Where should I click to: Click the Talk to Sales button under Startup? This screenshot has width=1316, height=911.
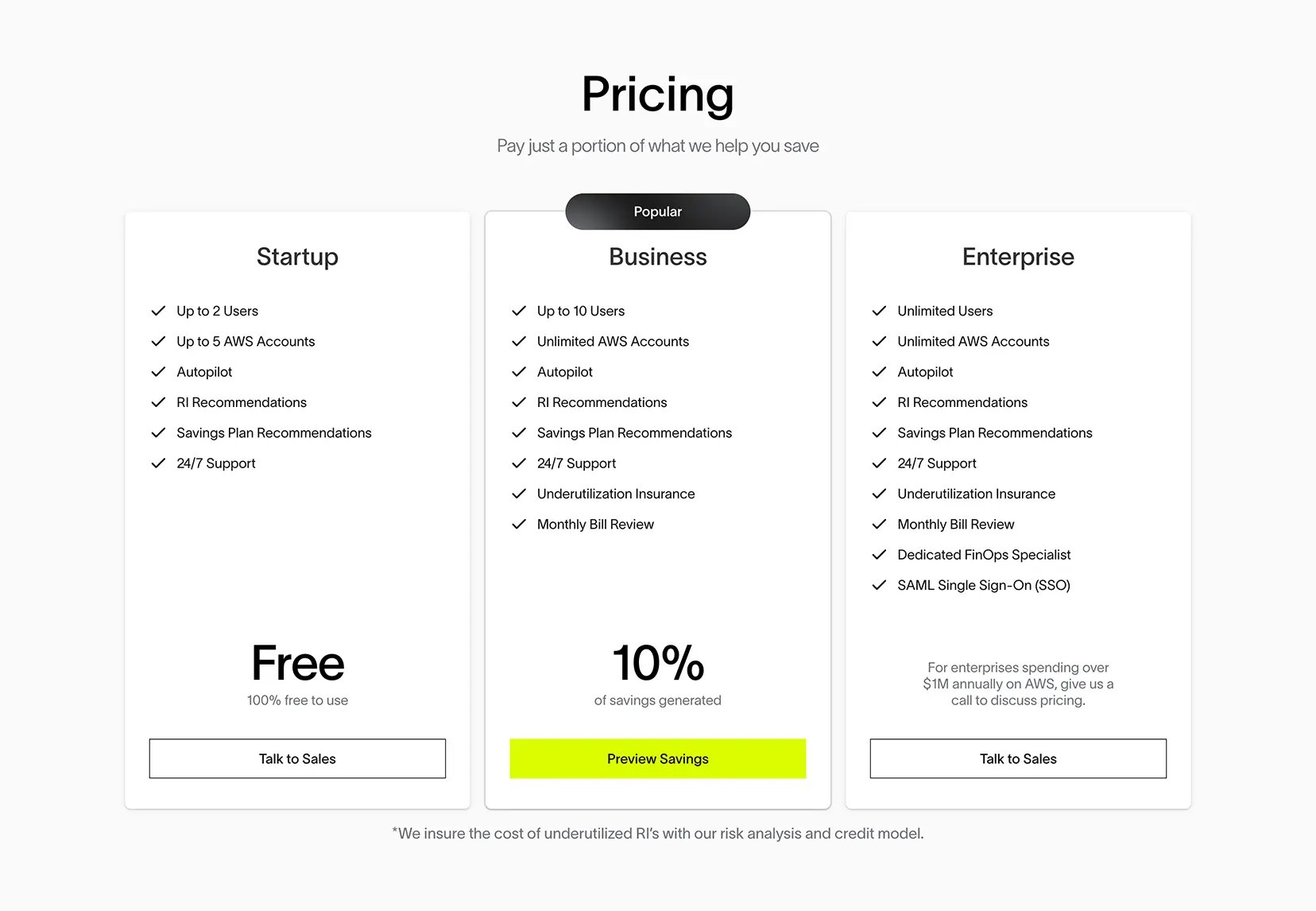297,758
